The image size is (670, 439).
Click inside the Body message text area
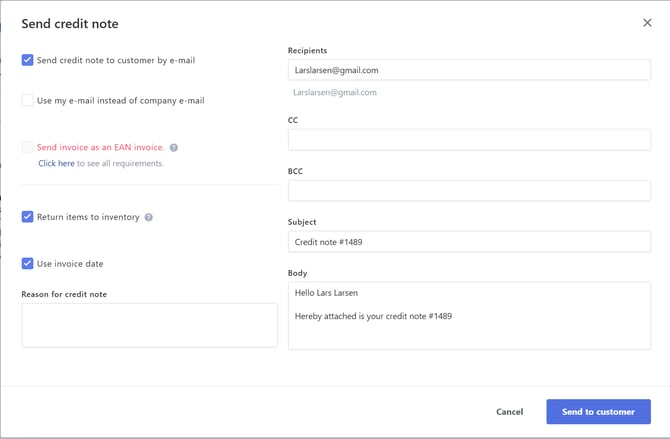pyautogui.click(x=469, y=316)
